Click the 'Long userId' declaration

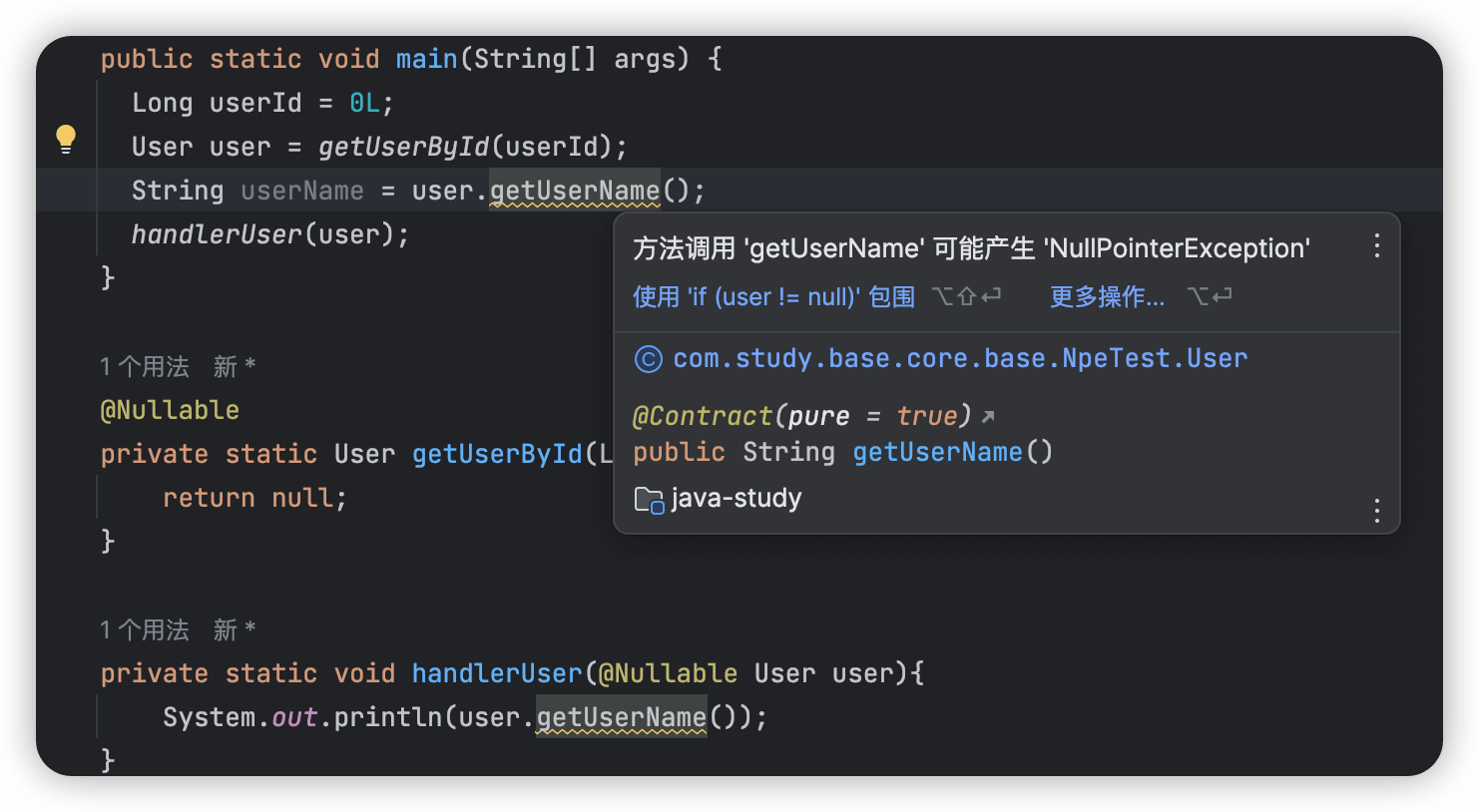coord(217,103)
